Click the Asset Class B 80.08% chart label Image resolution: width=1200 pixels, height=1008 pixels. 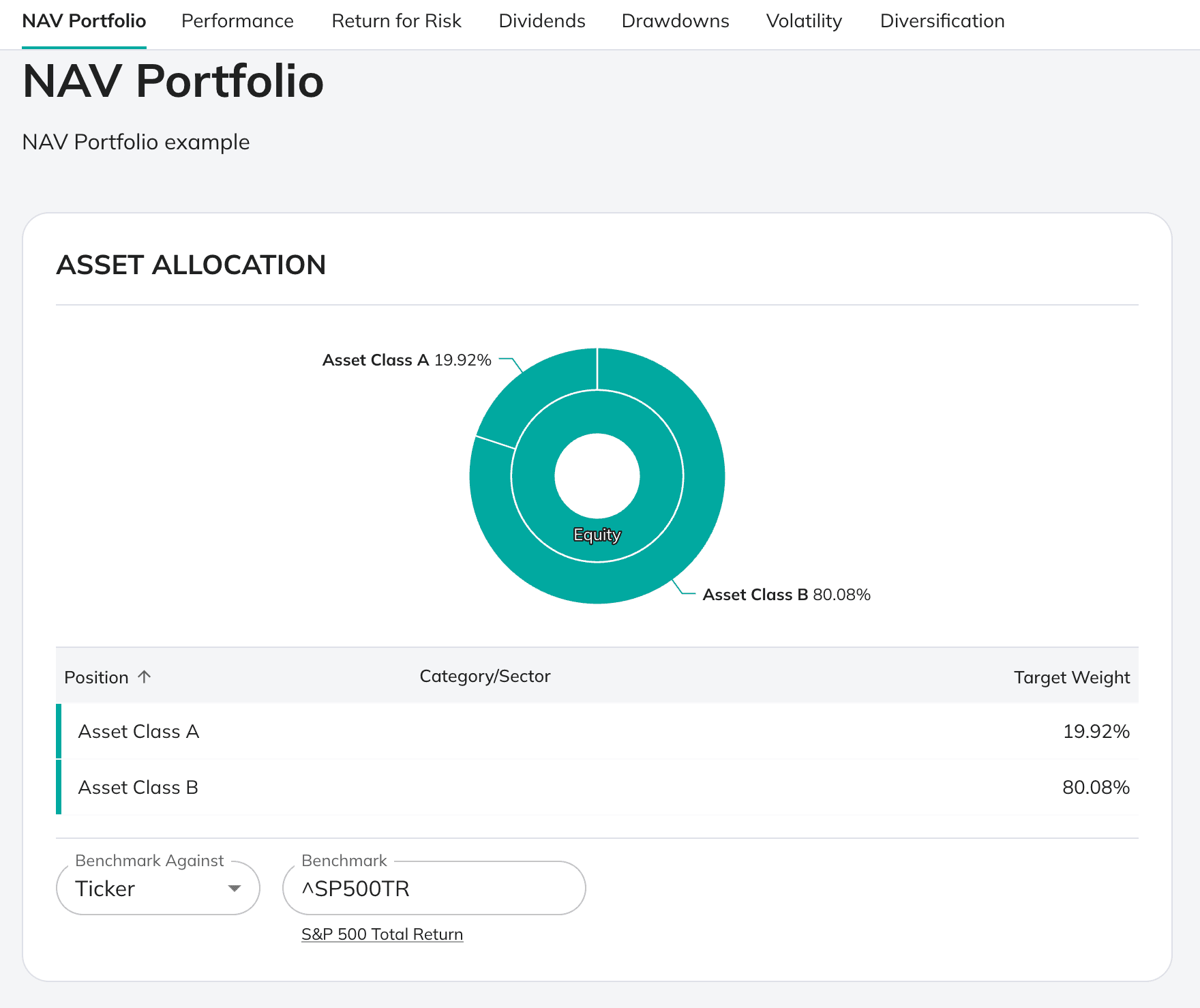click(x=787, y=595)
